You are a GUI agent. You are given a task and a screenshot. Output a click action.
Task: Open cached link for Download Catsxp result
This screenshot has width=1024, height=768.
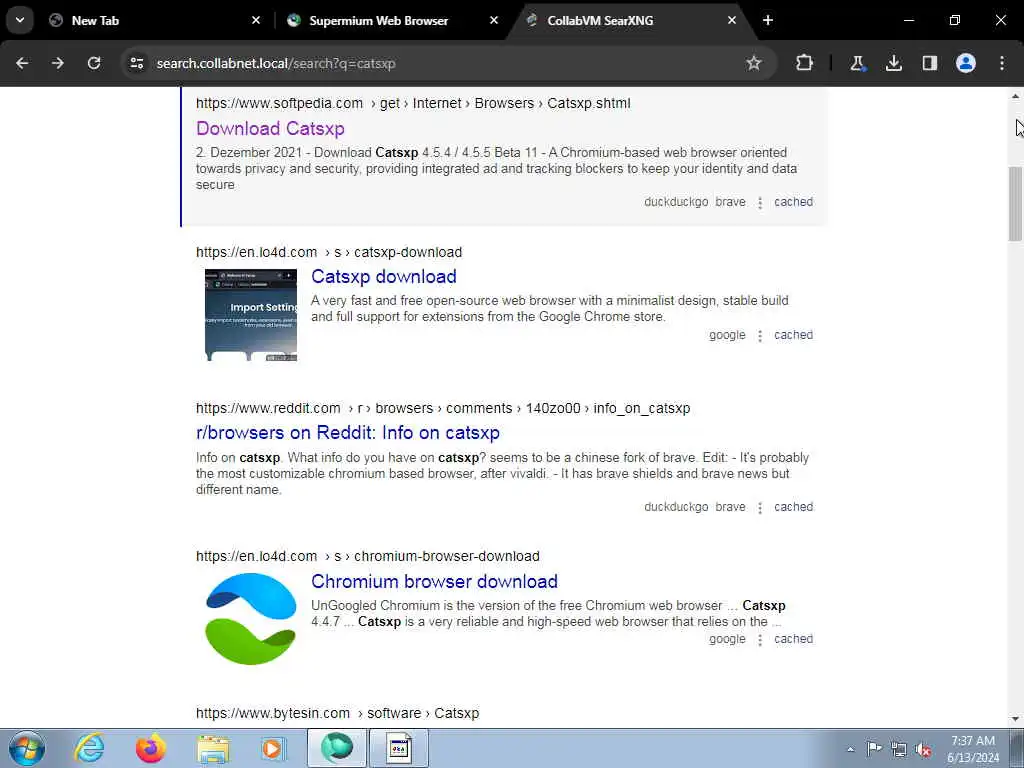tap(793, 202)
